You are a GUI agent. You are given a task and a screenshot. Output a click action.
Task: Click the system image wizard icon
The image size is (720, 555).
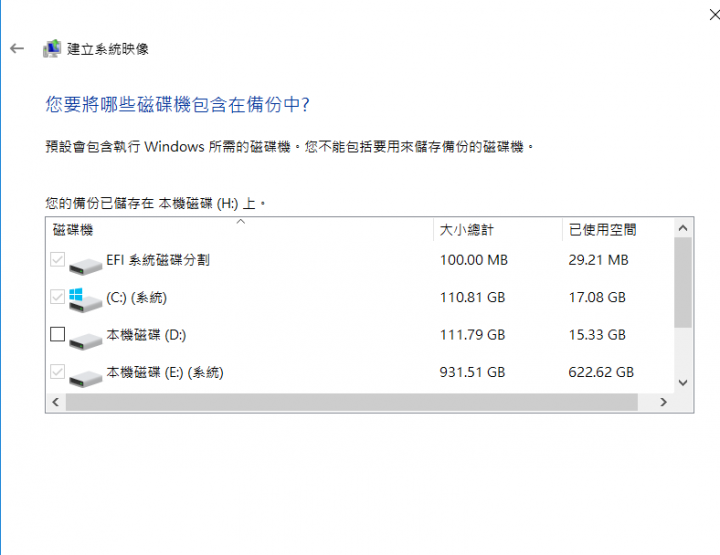pyautogui.click(x=52, y=48)
